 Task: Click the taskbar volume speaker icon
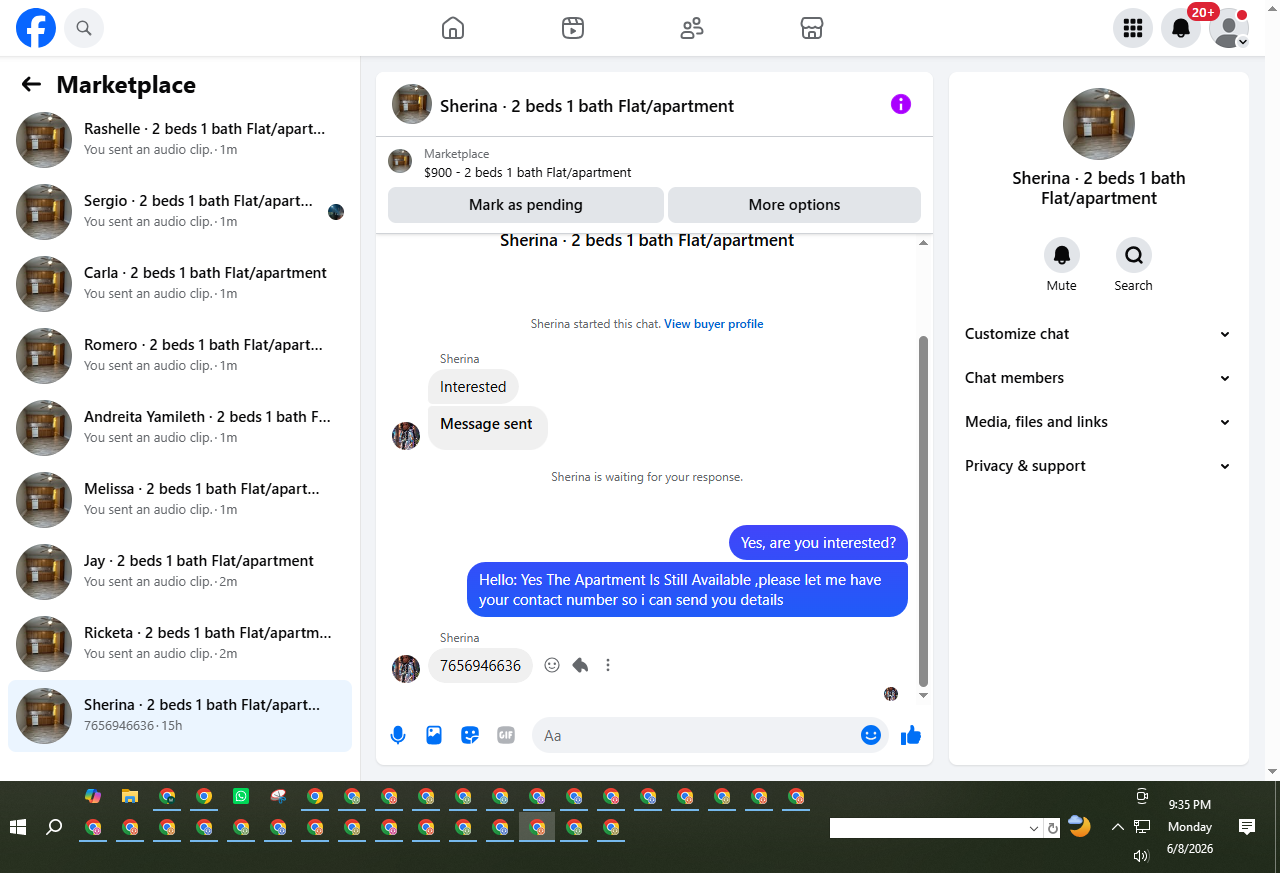[1141, 855]
